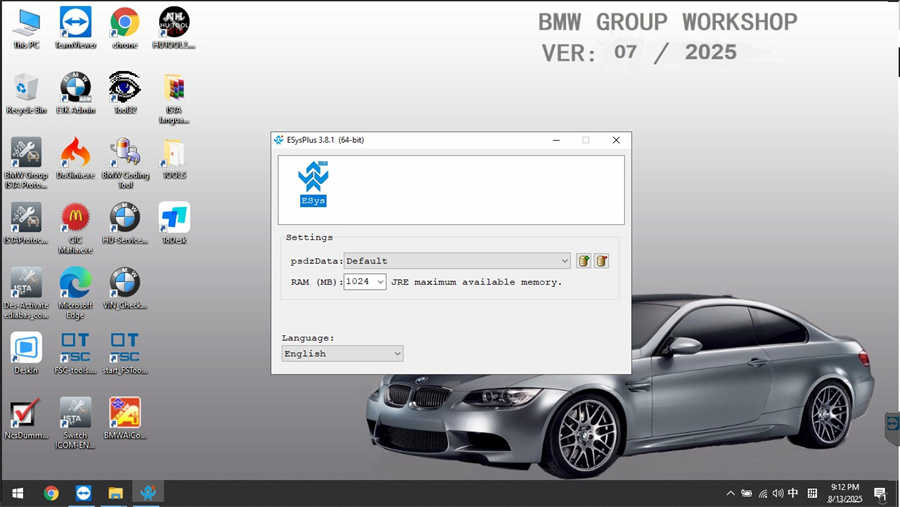Open the taskbar clock showing 9:12 PM
The width and height of the screenshot is (900, 507).
click(x=845, y=493)
